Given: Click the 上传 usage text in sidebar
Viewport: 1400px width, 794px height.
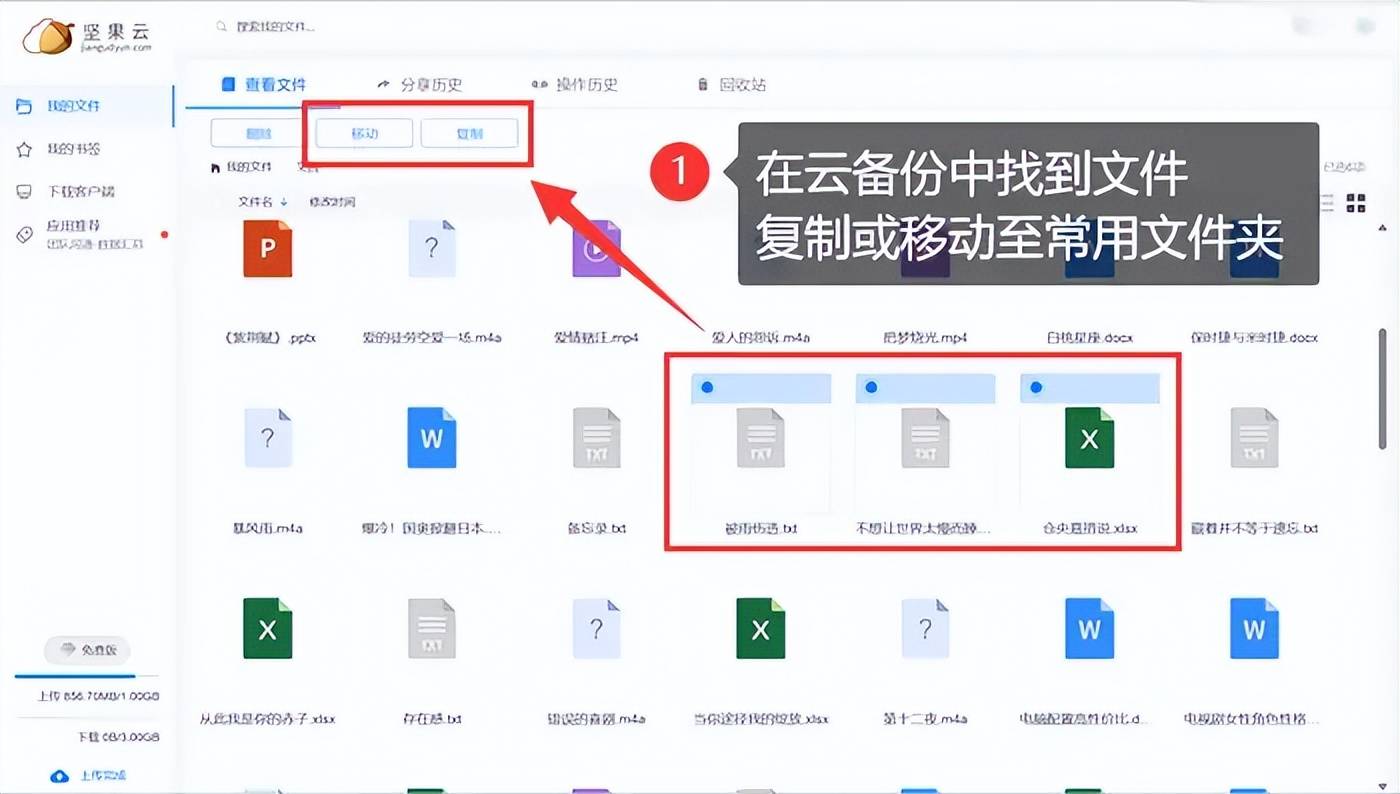Looking at the screenshot, I should coord(98,696).
